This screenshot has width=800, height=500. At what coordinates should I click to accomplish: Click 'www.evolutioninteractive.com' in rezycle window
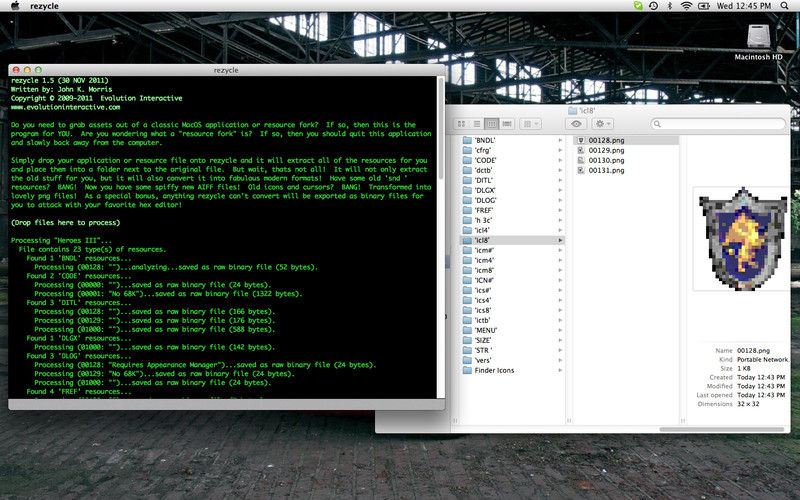(66, 107)
